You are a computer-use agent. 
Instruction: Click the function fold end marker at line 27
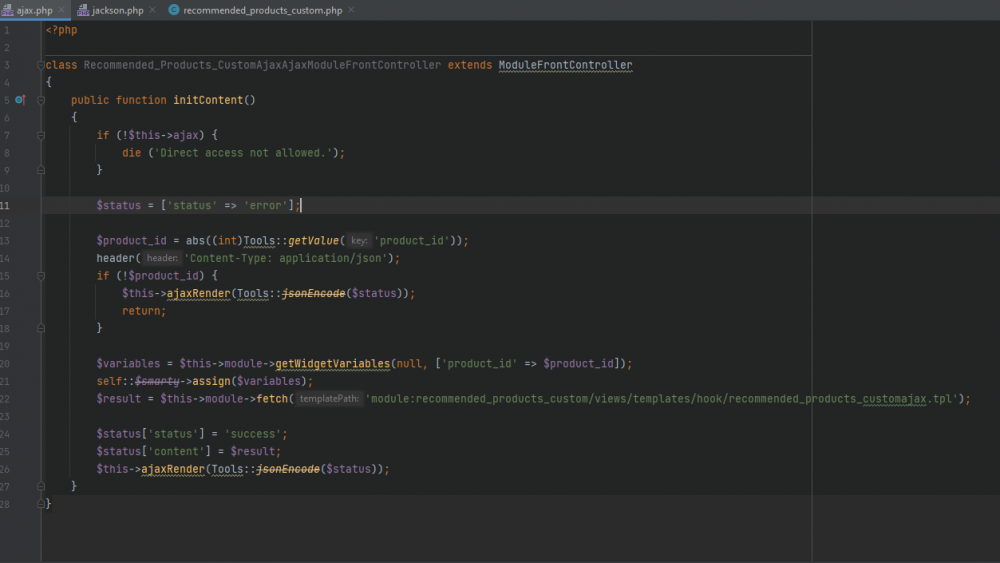[41, 486]
